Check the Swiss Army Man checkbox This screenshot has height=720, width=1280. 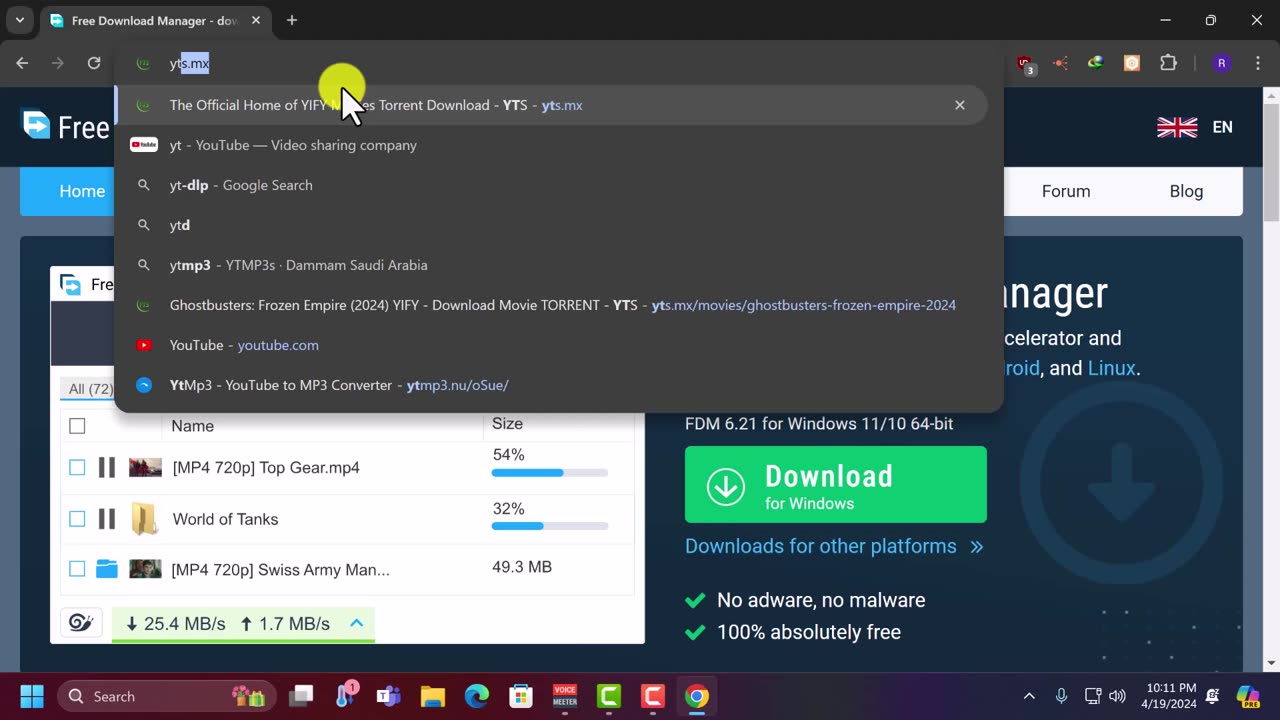click(x=77, y=569)
